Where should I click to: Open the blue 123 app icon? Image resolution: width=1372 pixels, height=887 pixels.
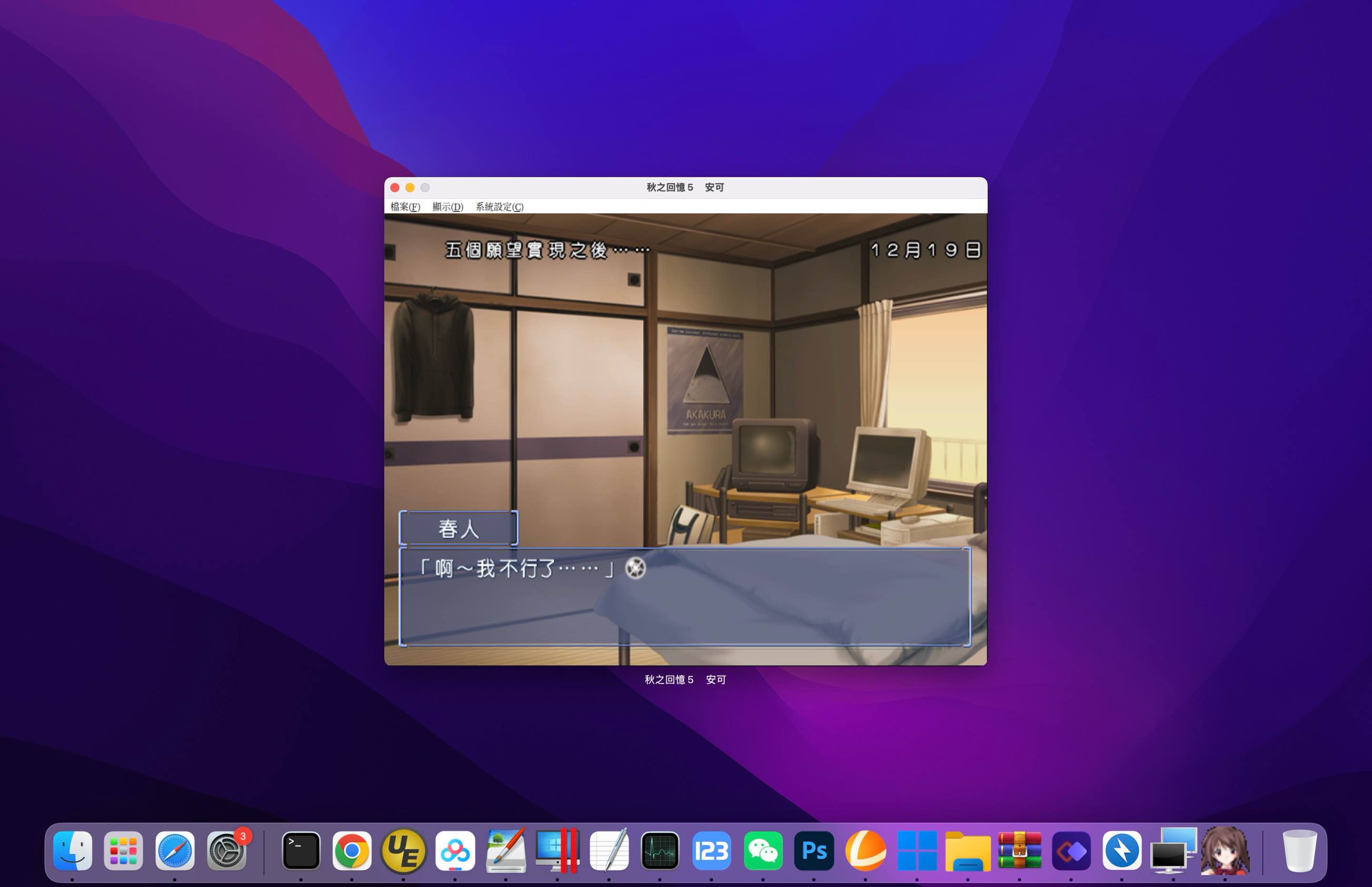pyautogui.click(x=712, y=850)
